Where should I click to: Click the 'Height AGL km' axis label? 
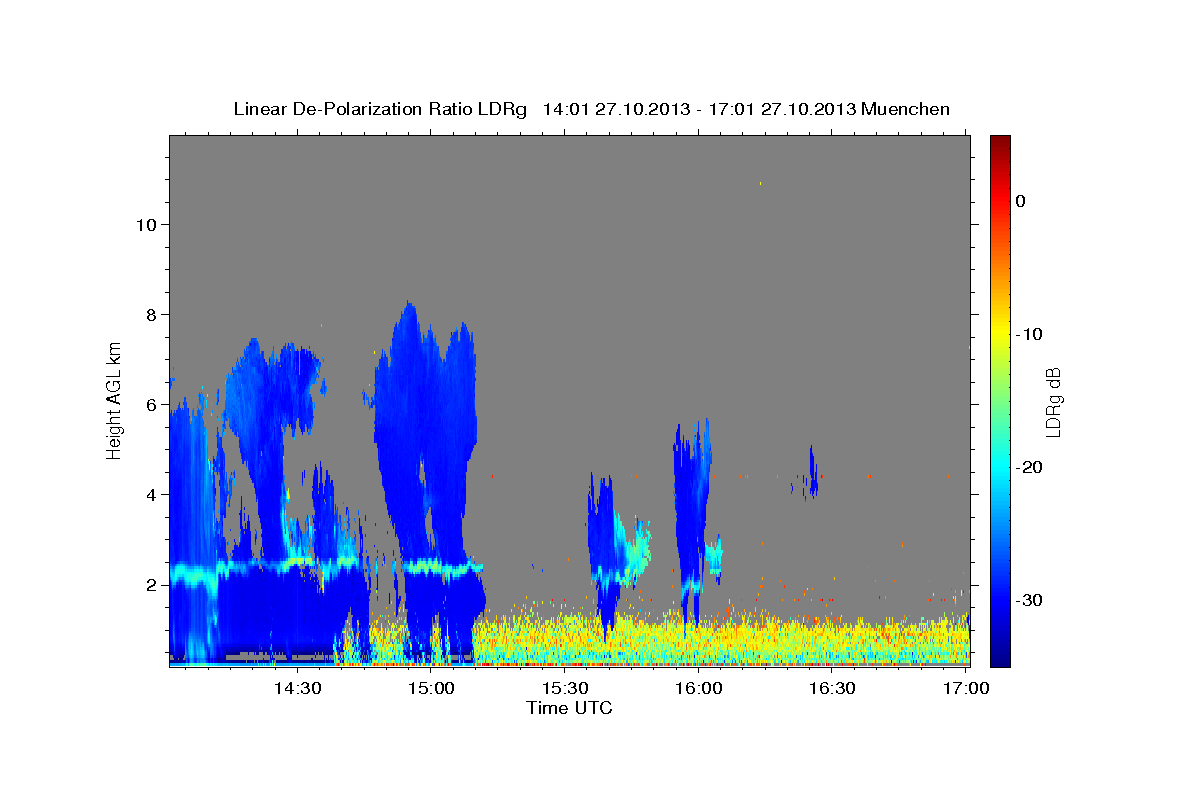[115, 400]
